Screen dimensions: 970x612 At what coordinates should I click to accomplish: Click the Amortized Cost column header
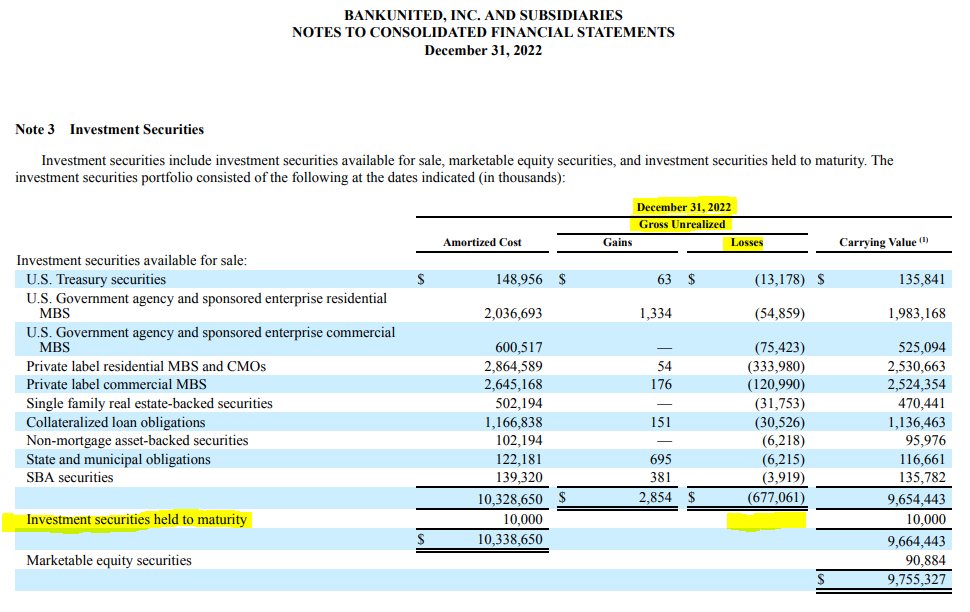(482, 243)
